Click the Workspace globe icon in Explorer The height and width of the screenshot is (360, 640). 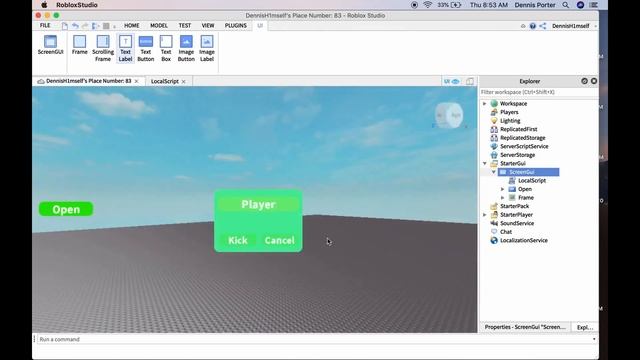(494, 104)
